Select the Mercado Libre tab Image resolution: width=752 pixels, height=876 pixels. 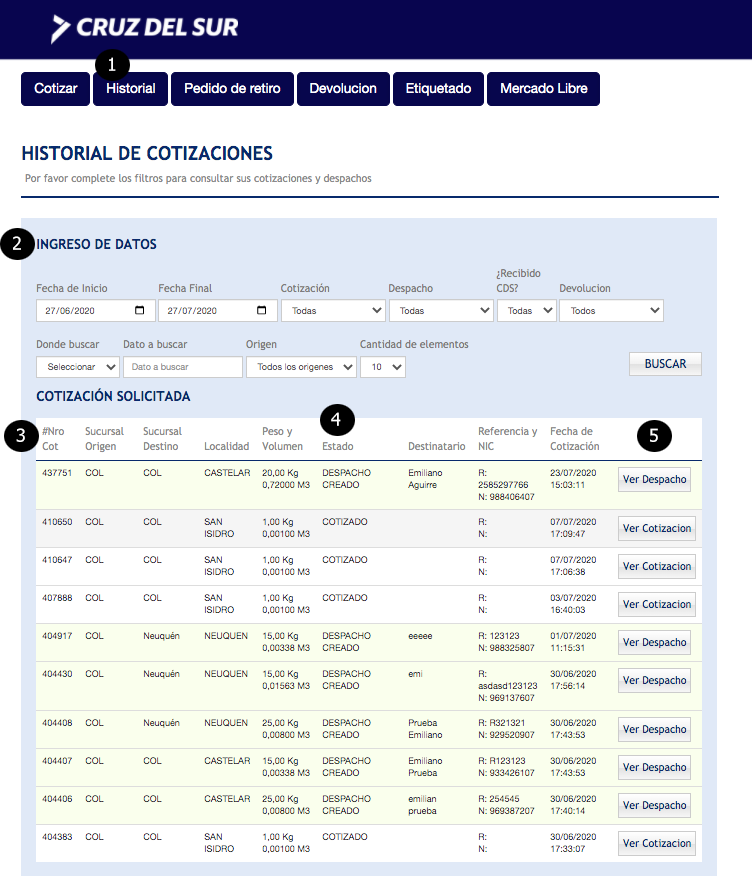(543, 89)
